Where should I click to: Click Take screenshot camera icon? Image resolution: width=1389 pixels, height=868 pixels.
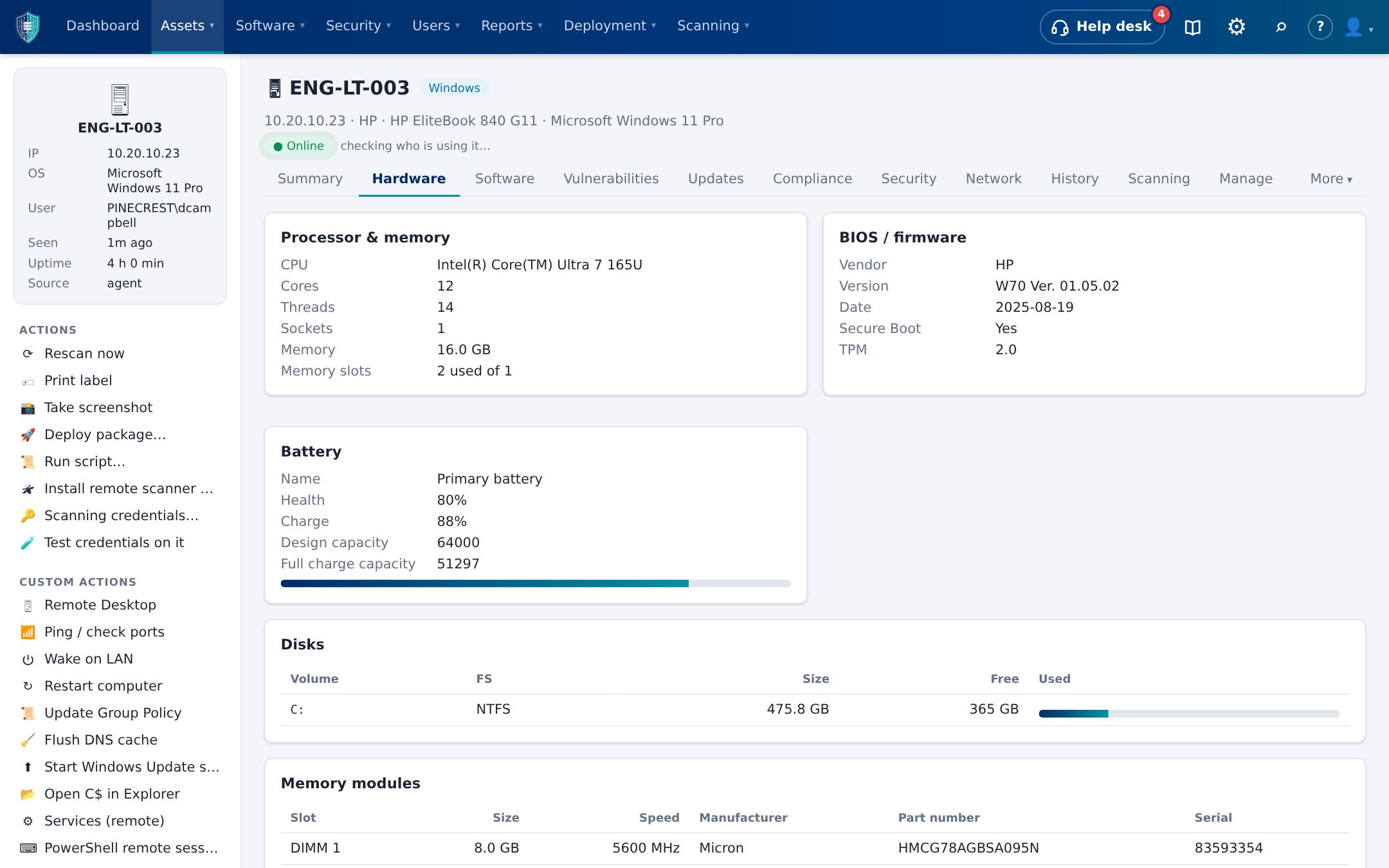pyautogui.click(x=28, y=408)
